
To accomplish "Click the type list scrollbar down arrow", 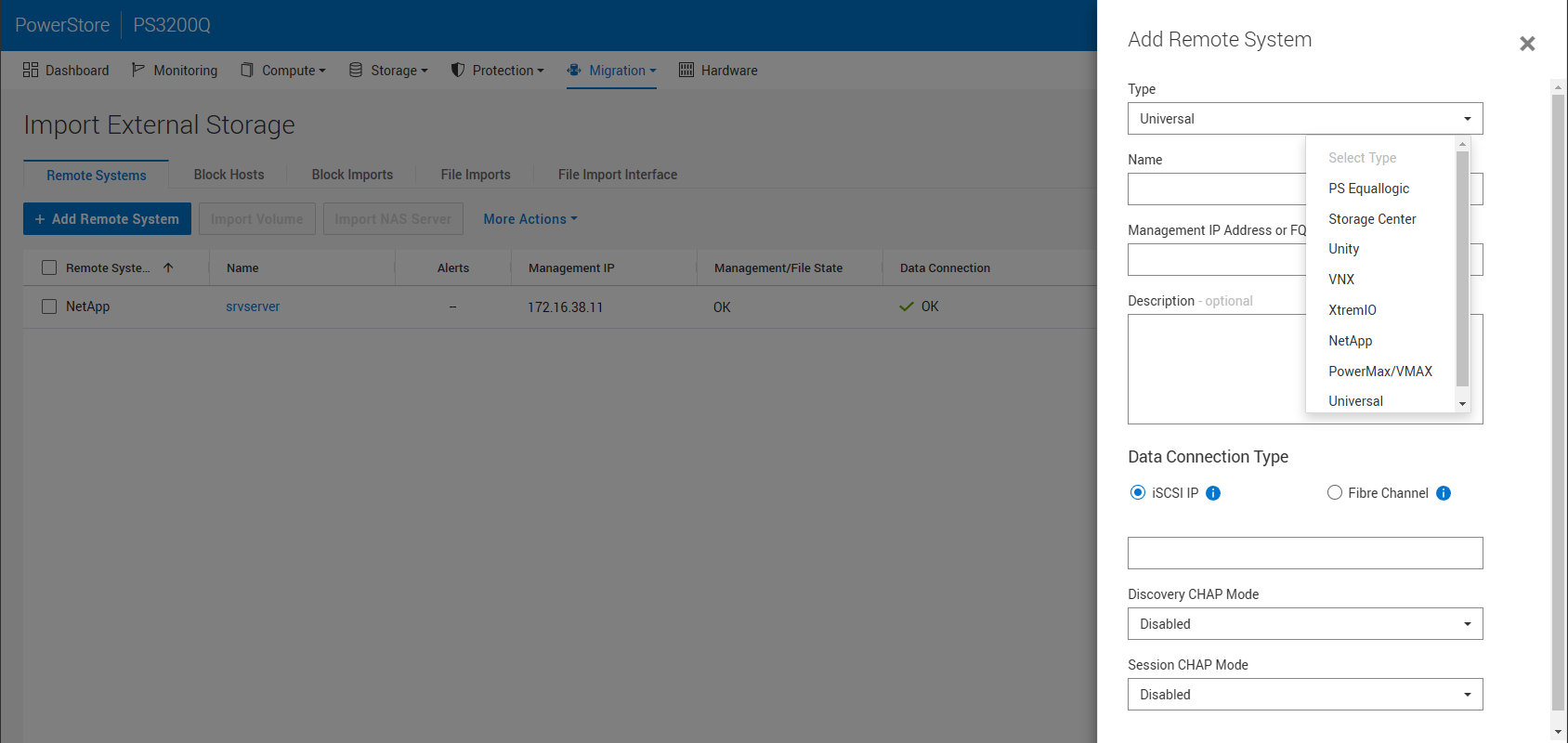I will [1463, 404].
